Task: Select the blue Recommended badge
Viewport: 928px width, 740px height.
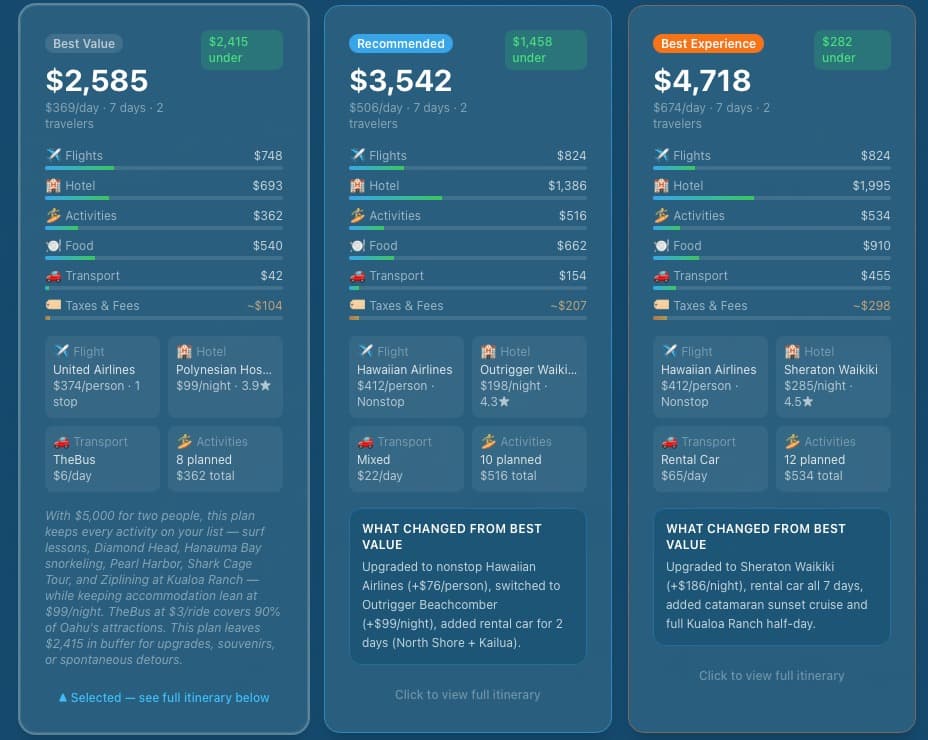Action: point(400,44)
